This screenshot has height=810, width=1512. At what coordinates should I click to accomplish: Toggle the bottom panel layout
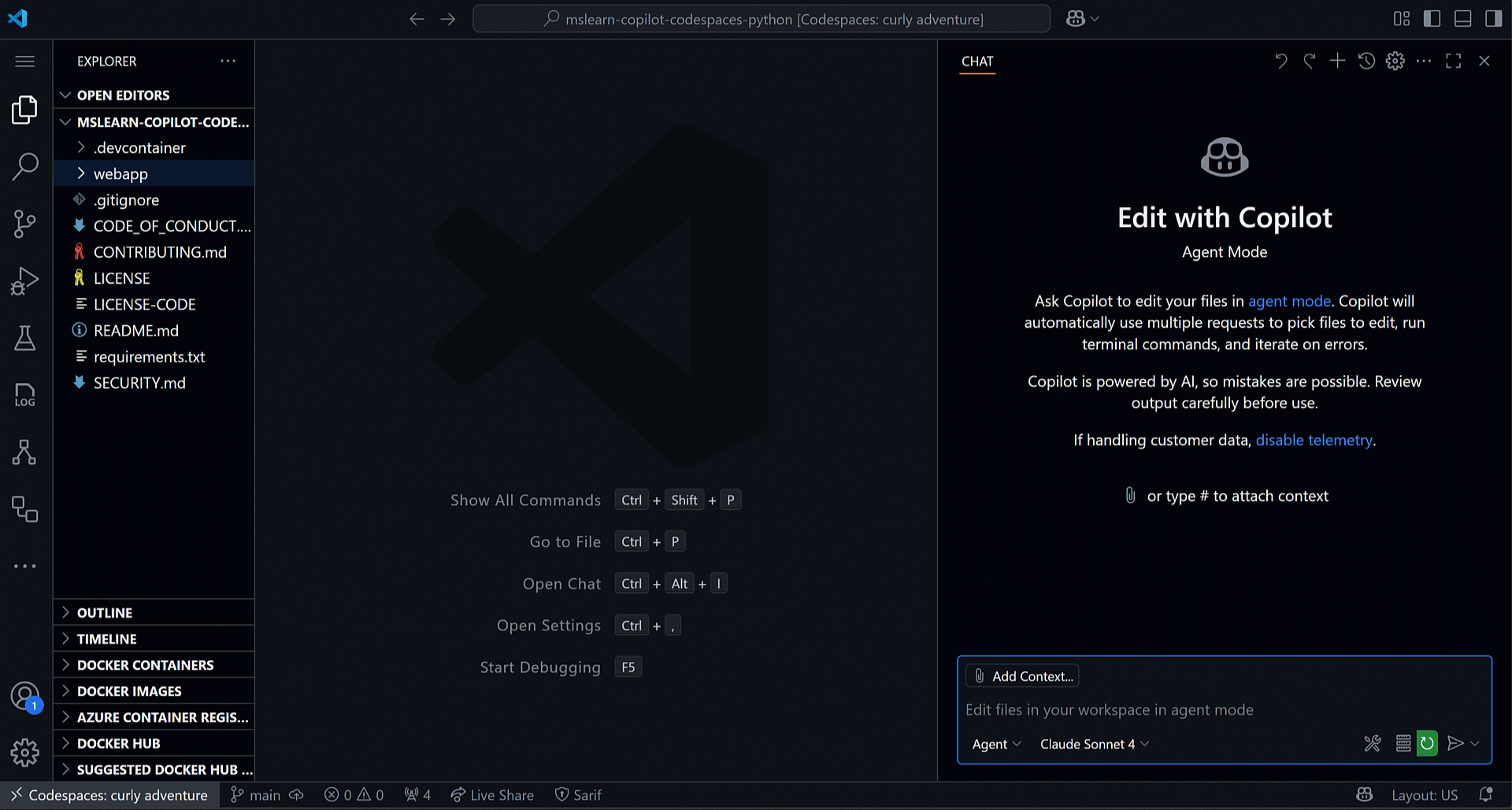1462,19
